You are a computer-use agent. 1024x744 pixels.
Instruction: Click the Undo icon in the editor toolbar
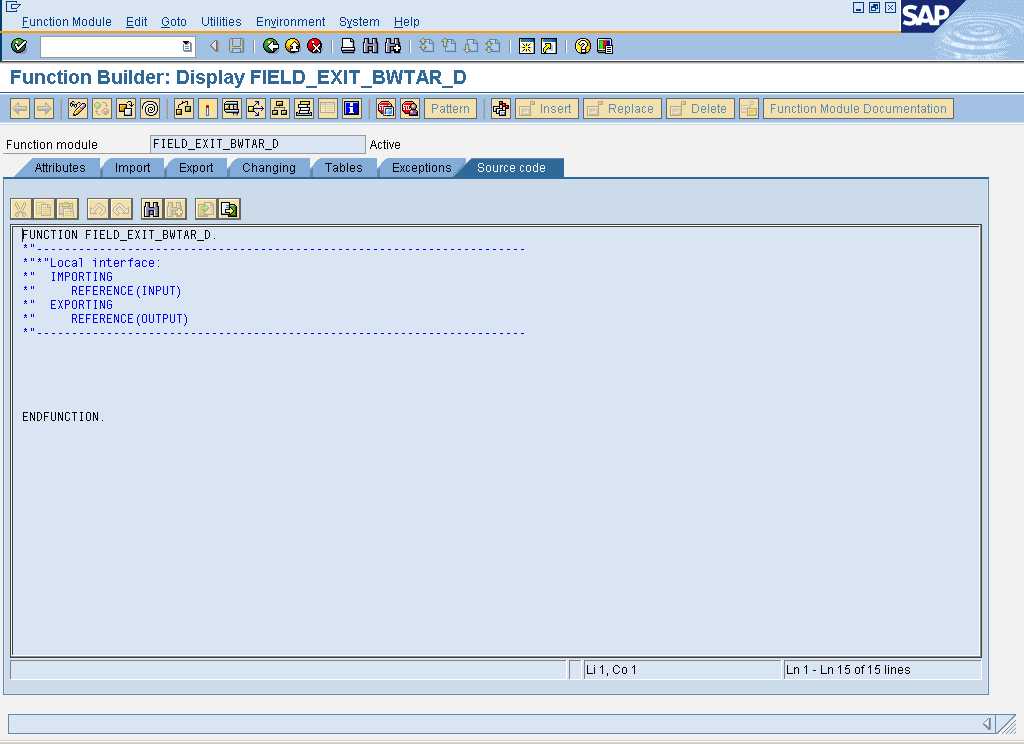point(99,208)
